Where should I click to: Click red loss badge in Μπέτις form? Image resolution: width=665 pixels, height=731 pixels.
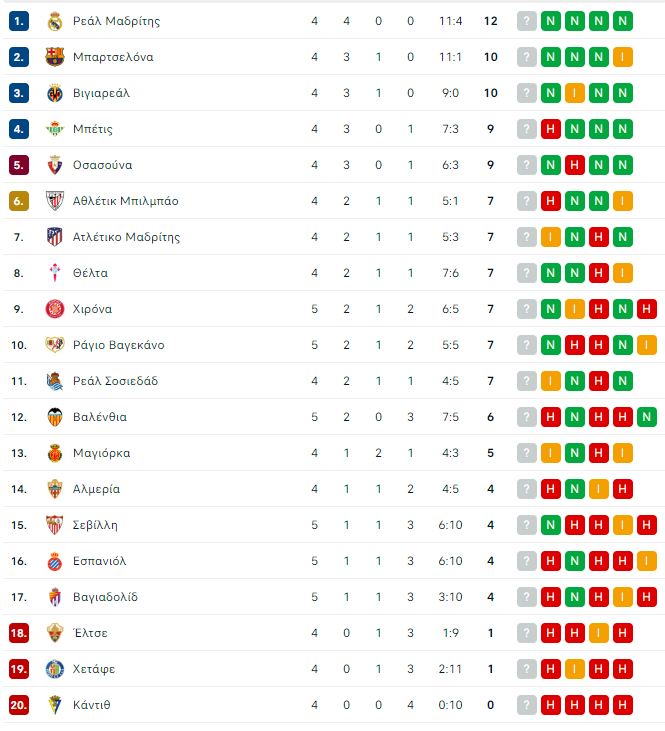tap(551, 129)
